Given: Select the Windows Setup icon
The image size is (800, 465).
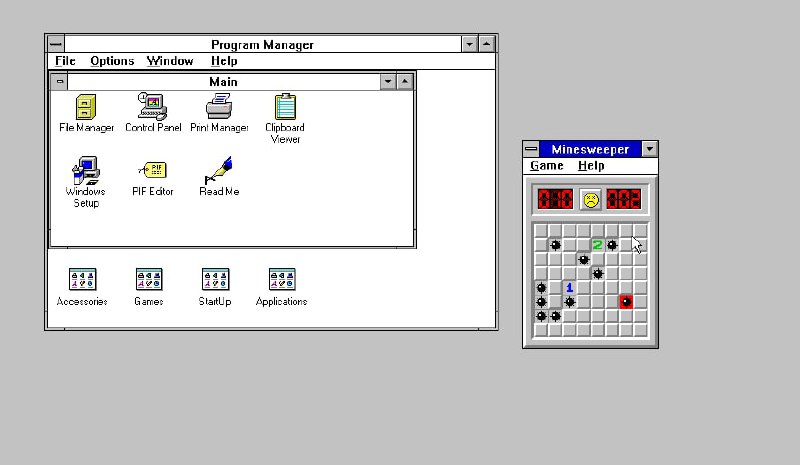Looking at the screenshot, I should [86, 170].
